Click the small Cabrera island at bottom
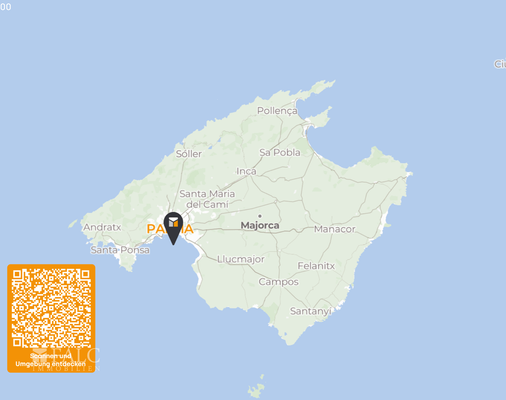 pyautogui.click(x=257, y=387)
